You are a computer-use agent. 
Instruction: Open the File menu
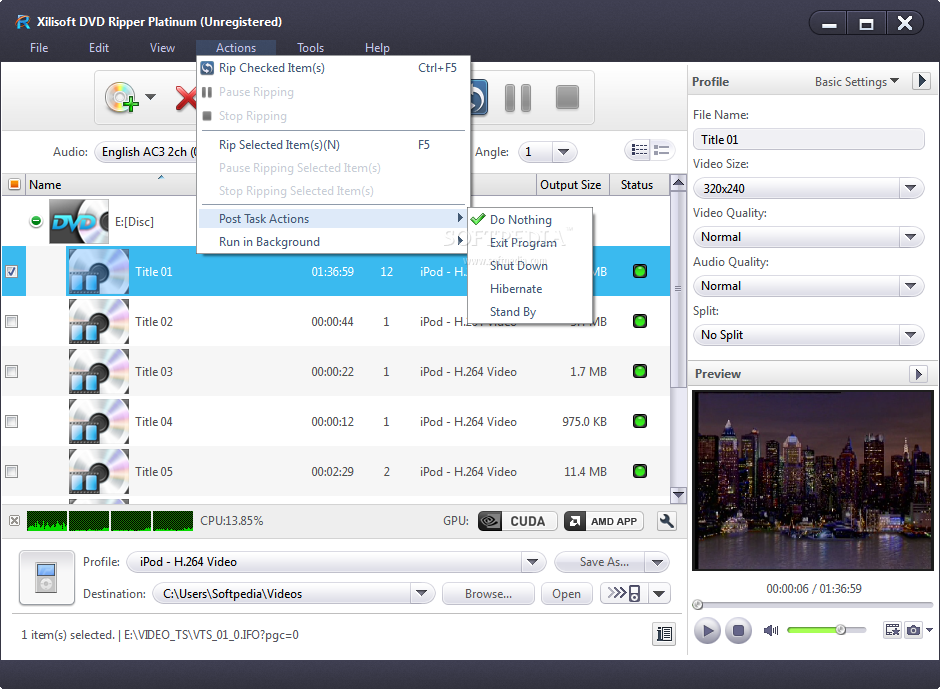39,47
